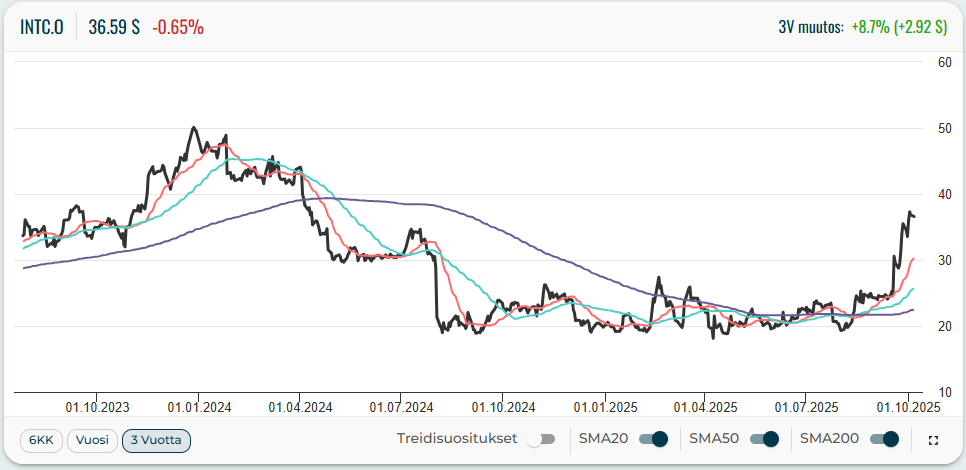
Task: Open the fullscreen chart icon
Action: pyautogui.click(x=934, y=439)
